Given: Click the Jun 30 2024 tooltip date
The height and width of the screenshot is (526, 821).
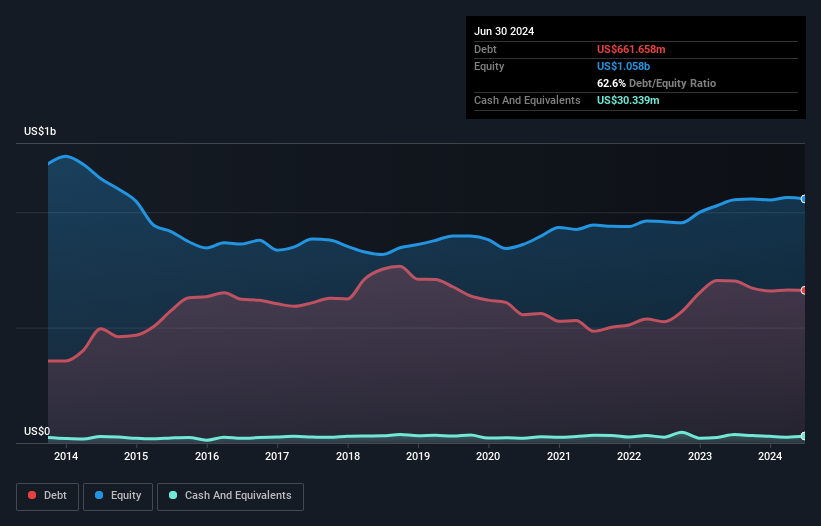Looking at the screenshot, I should tap(504, 31).
